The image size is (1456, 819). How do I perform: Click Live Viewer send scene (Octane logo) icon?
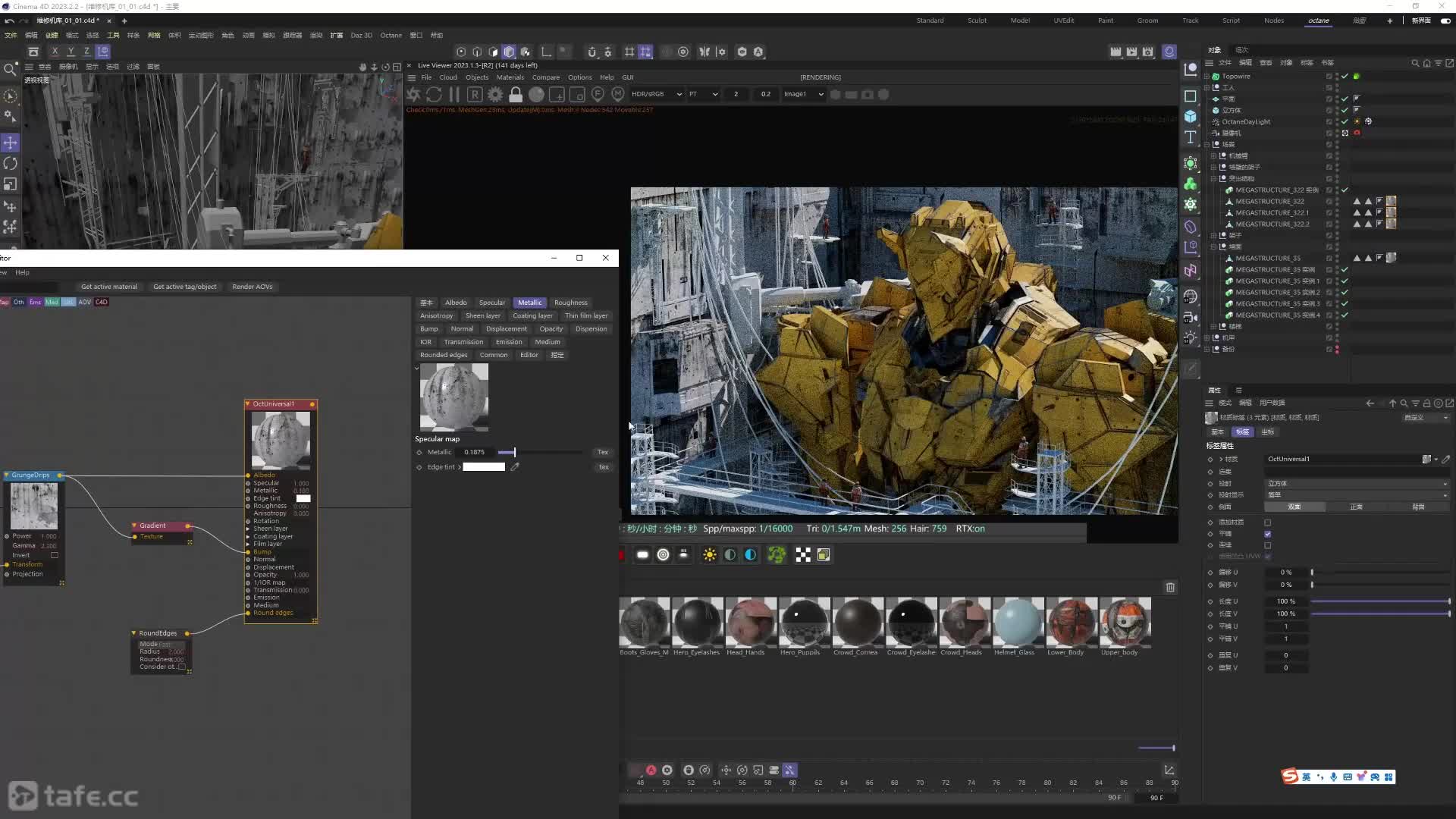pyautogui.click(x=413, y=94)
